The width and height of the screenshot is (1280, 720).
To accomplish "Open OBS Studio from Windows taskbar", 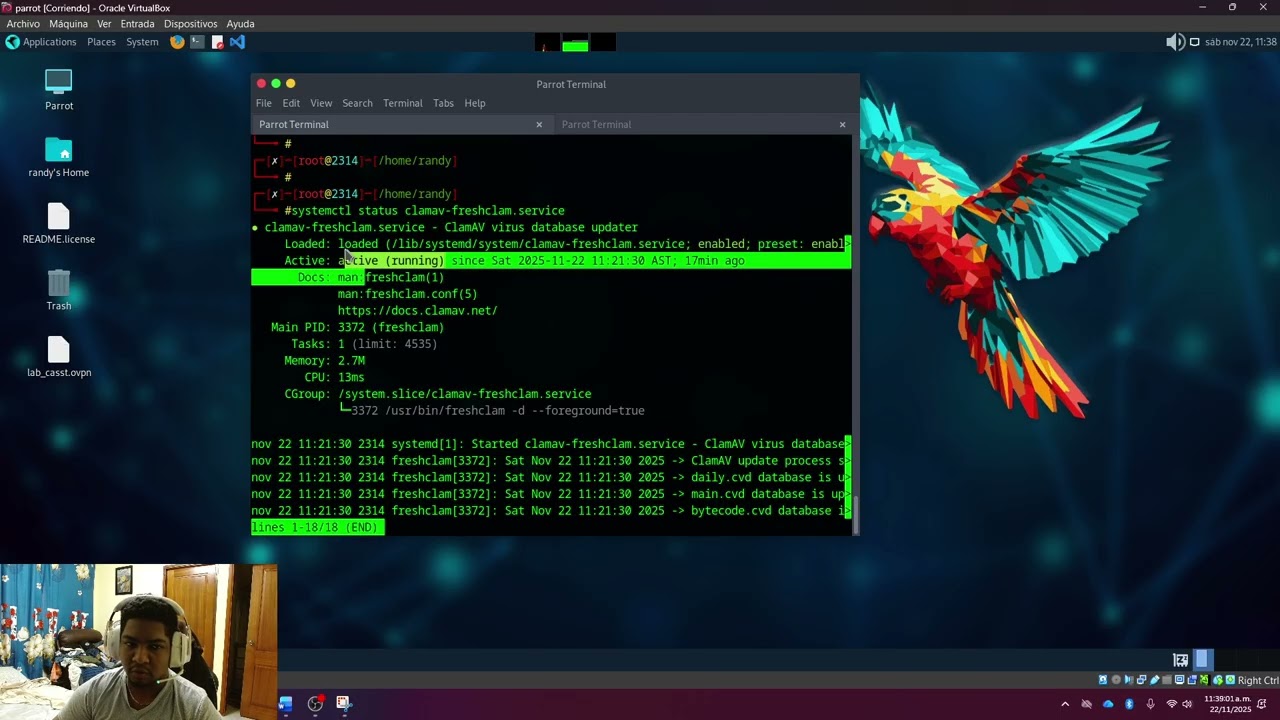I will [315, 703].
